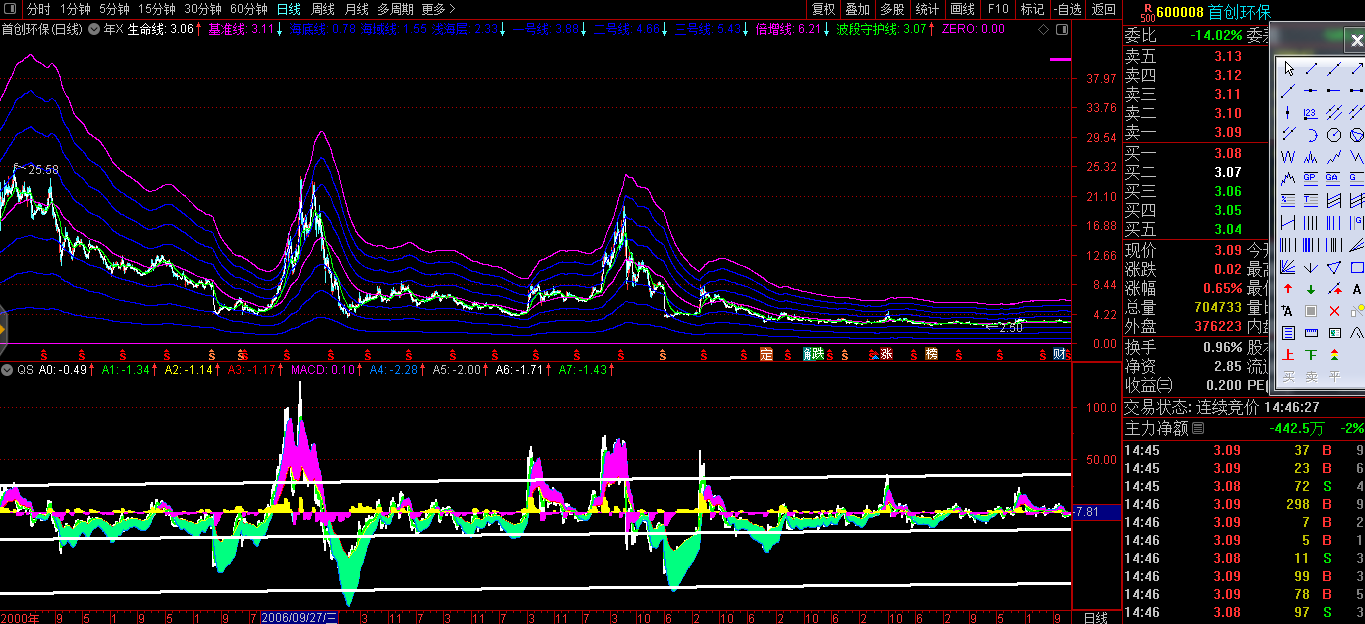1365x624 pixels.
Task: Click the 2006/09/27 date label
Action: point(300,618)
